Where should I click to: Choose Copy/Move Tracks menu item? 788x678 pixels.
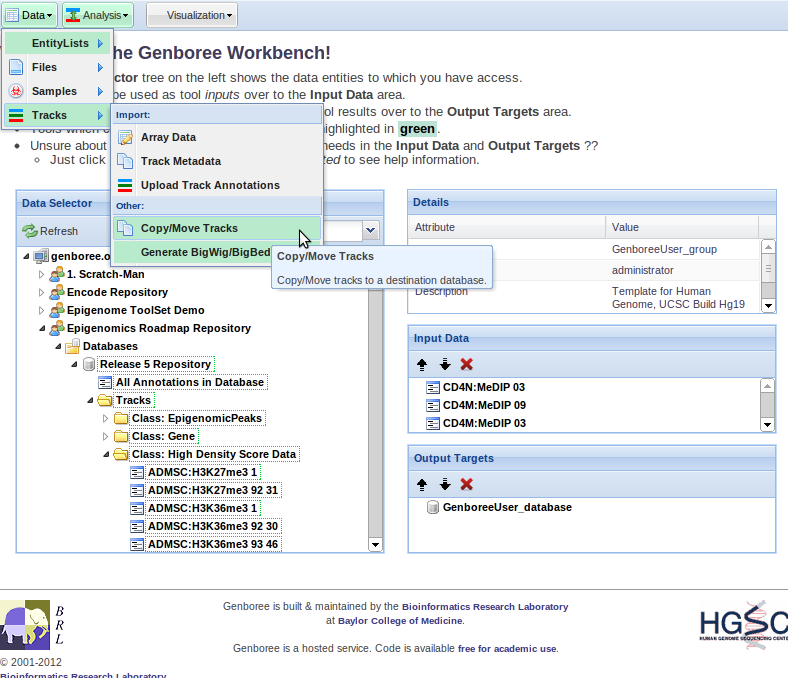coord(189,228)
